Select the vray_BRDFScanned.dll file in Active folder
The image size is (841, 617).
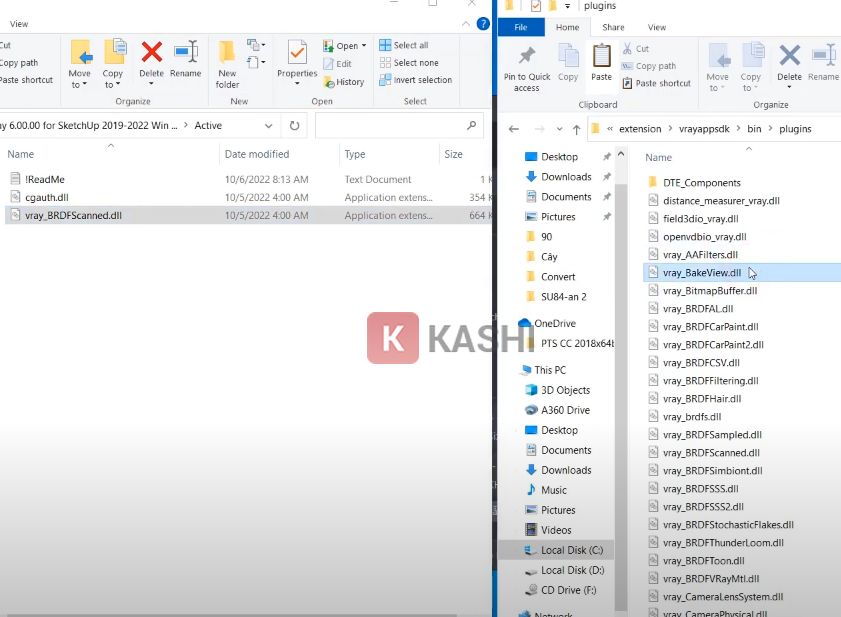[73, 215]
